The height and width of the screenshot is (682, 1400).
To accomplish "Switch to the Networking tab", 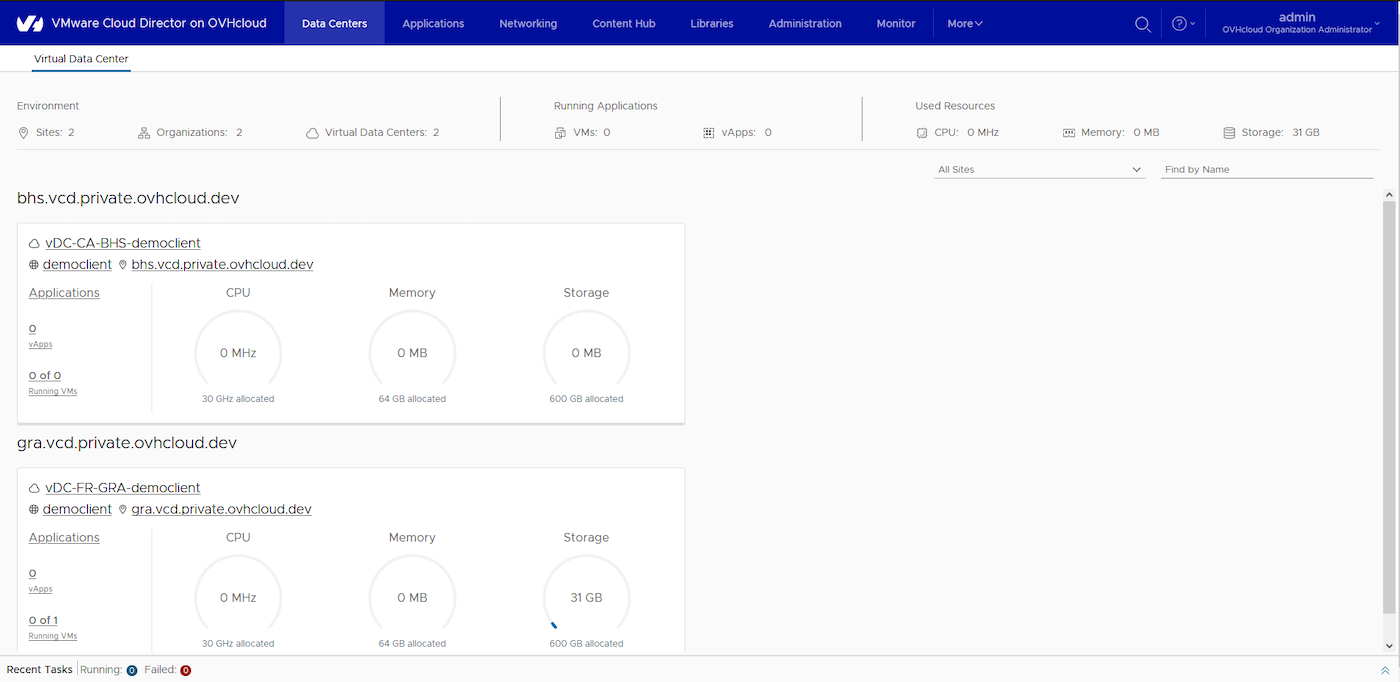I will coord(528,24).
